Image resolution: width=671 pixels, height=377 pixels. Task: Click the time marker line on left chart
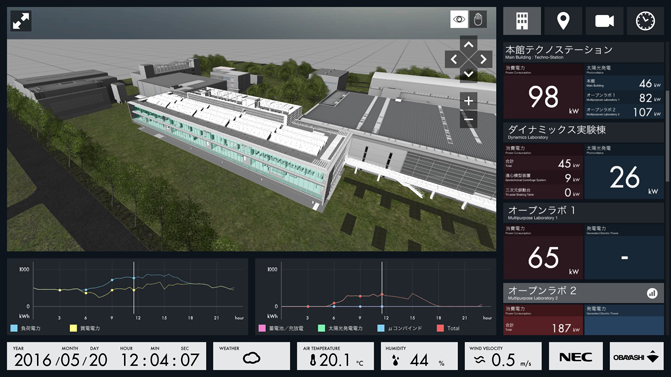[134, 288]
